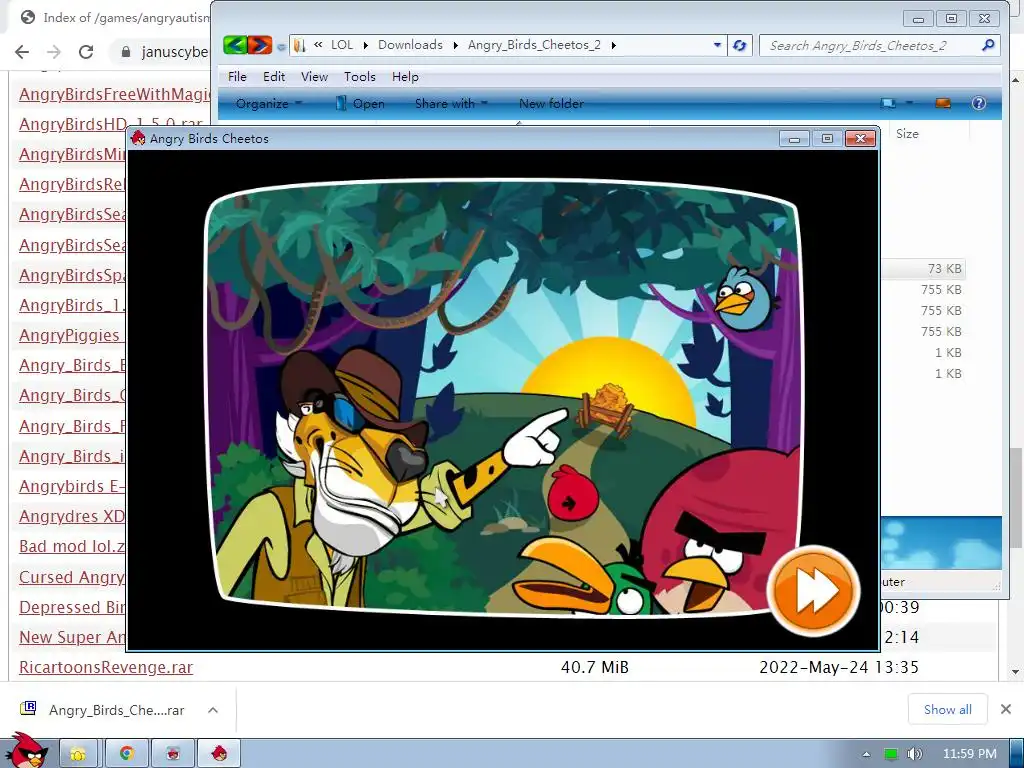Open the Angrydres XD link
1024x768 pixels.
[72, 516]
